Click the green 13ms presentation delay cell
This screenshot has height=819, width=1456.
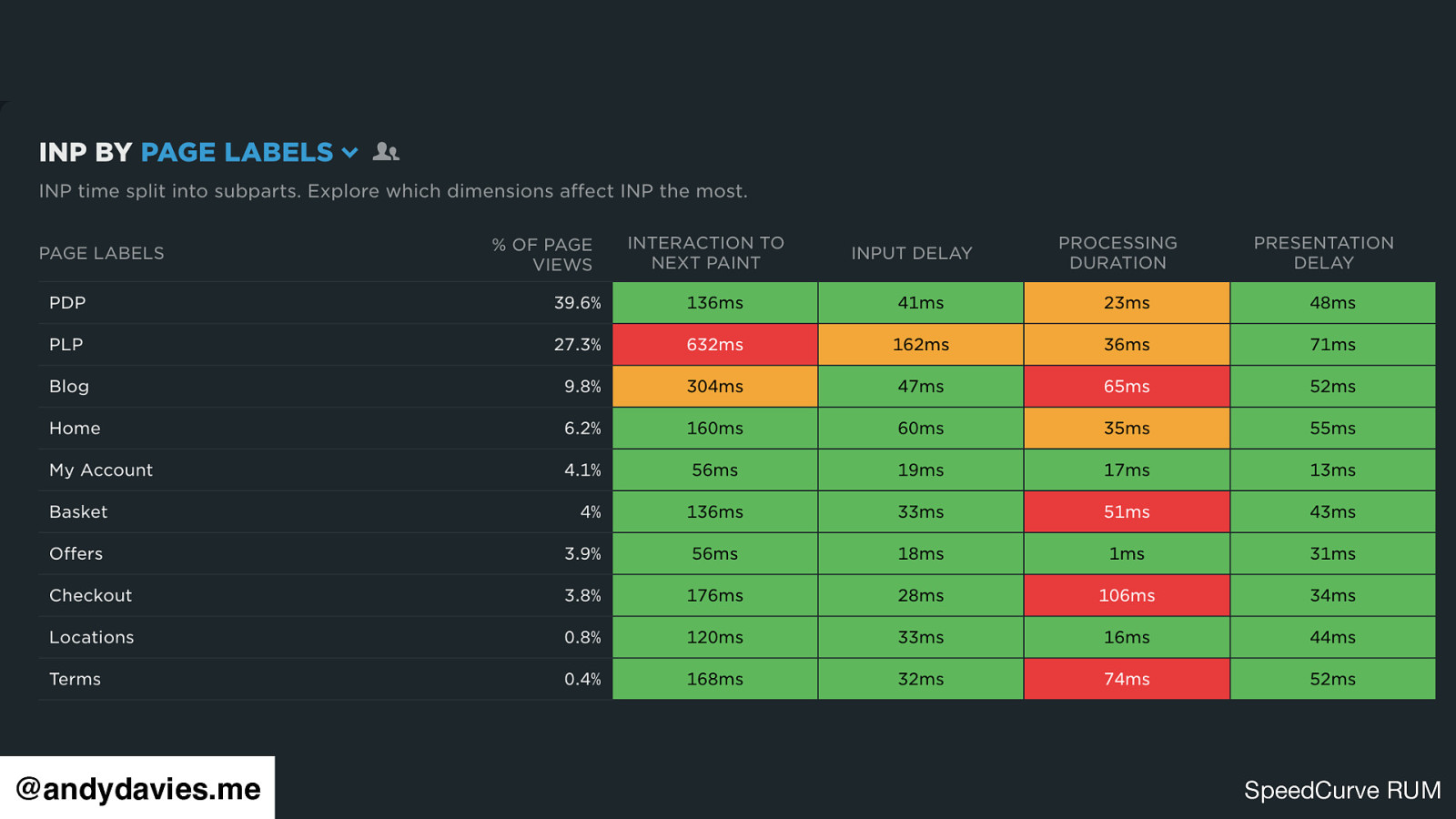click(x=1332, y=470)
